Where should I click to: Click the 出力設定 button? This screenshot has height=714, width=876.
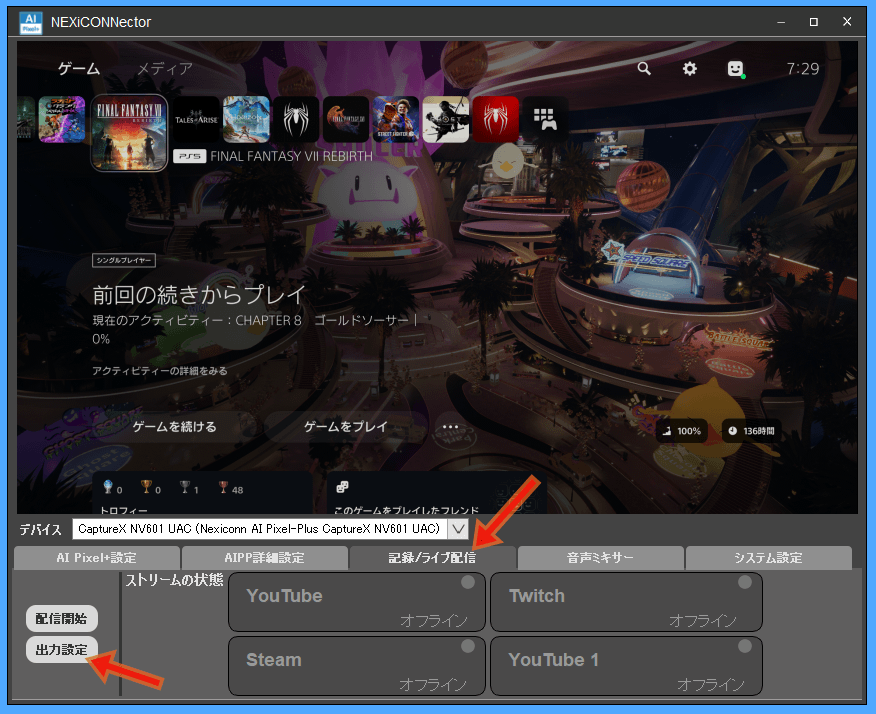click(61, 650)
